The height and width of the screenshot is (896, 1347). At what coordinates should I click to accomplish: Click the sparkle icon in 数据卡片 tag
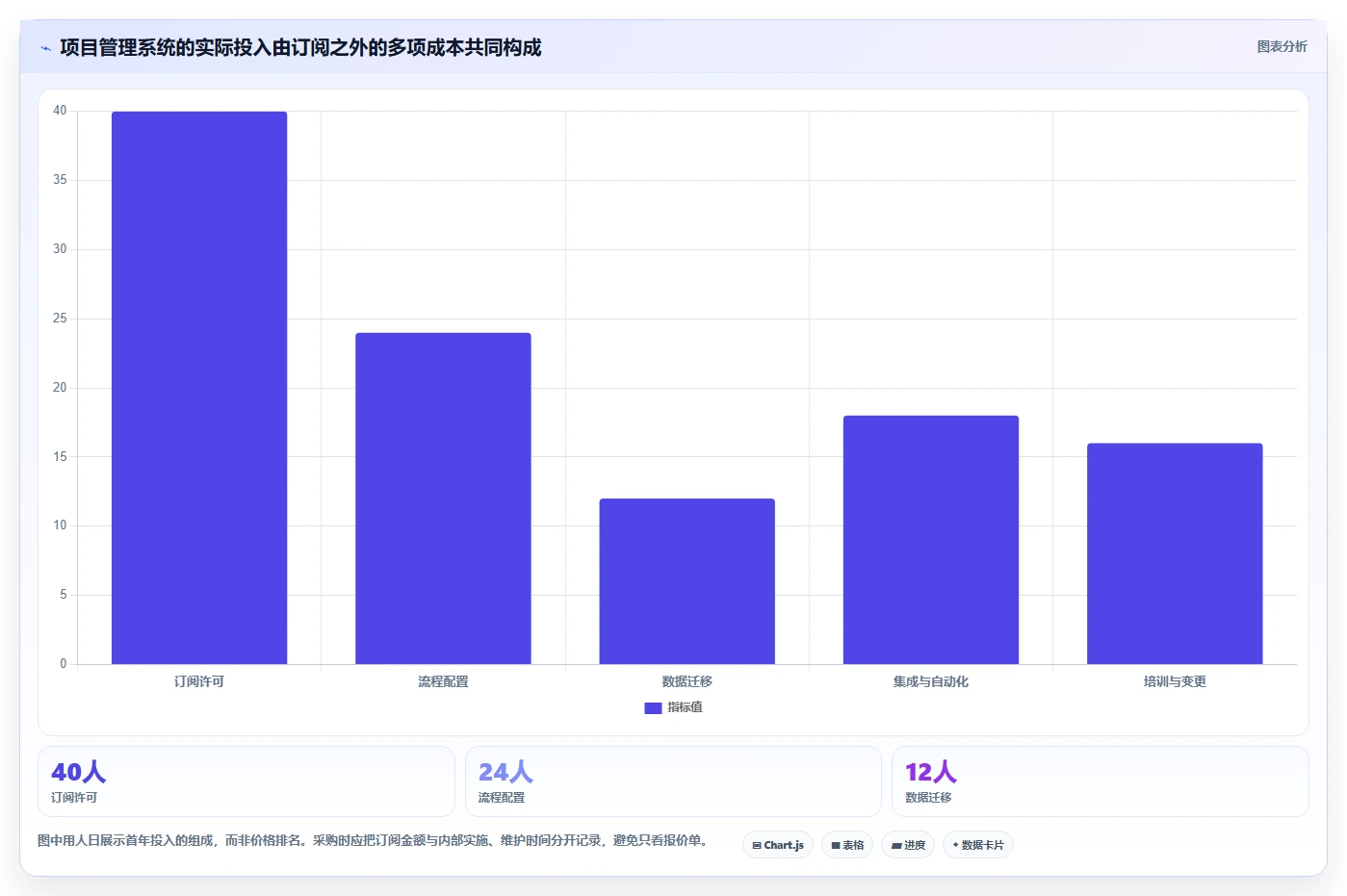(955, 845)
